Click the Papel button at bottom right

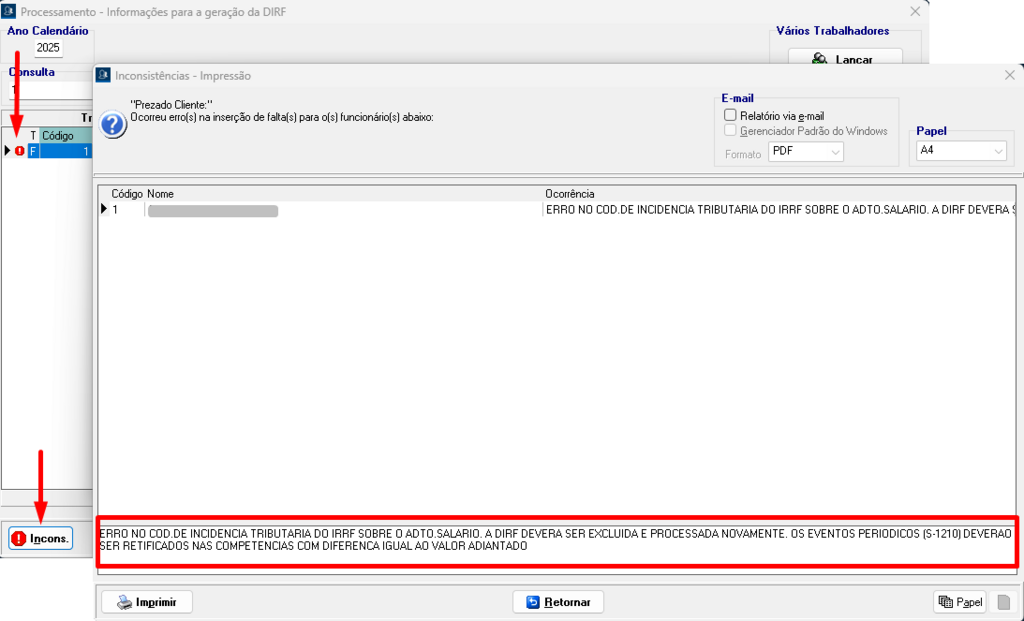pos(959,602)
